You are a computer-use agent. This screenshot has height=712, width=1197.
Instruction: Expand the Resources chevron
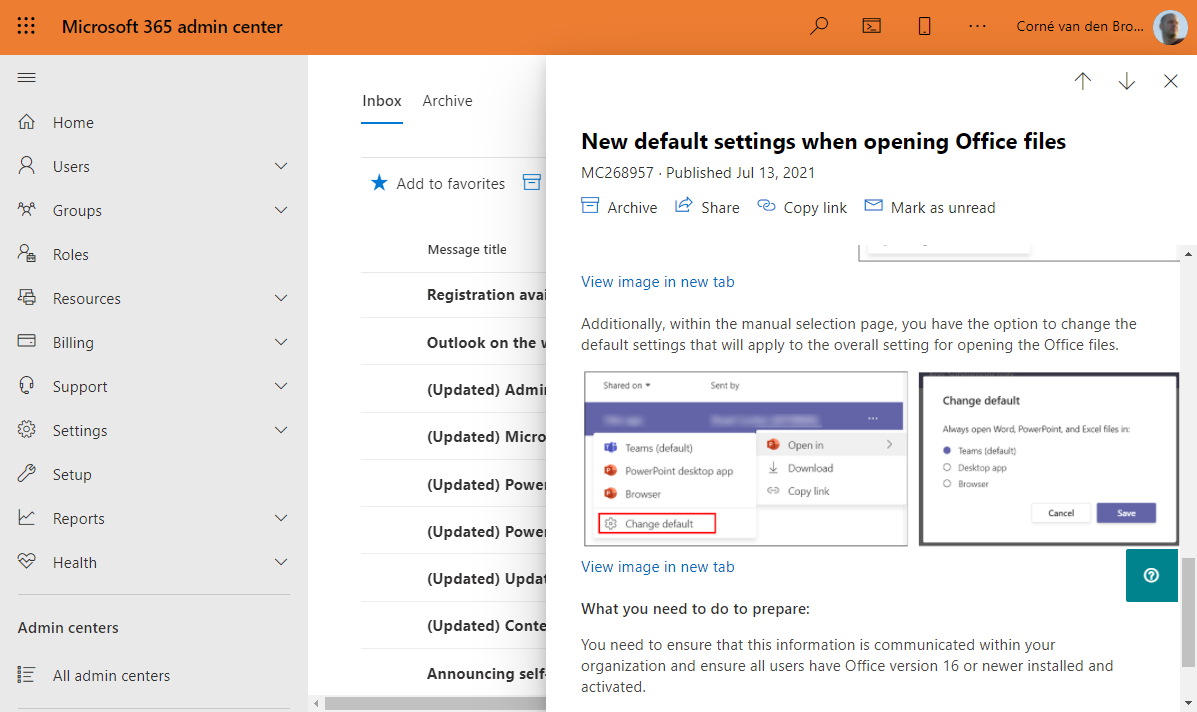coord(281,298)
